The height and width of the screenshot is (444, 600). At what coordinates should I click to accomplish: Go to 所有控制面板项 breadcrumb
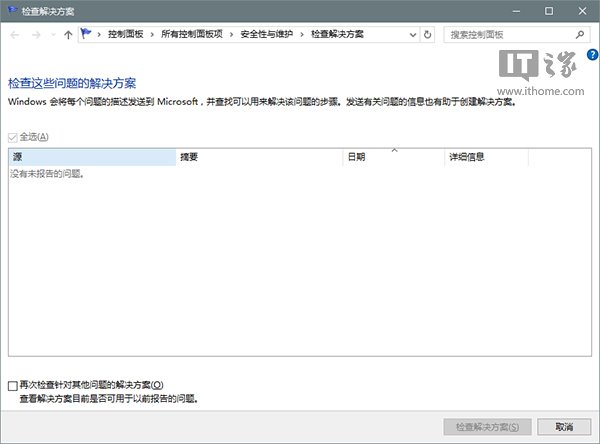pos(192,35)
